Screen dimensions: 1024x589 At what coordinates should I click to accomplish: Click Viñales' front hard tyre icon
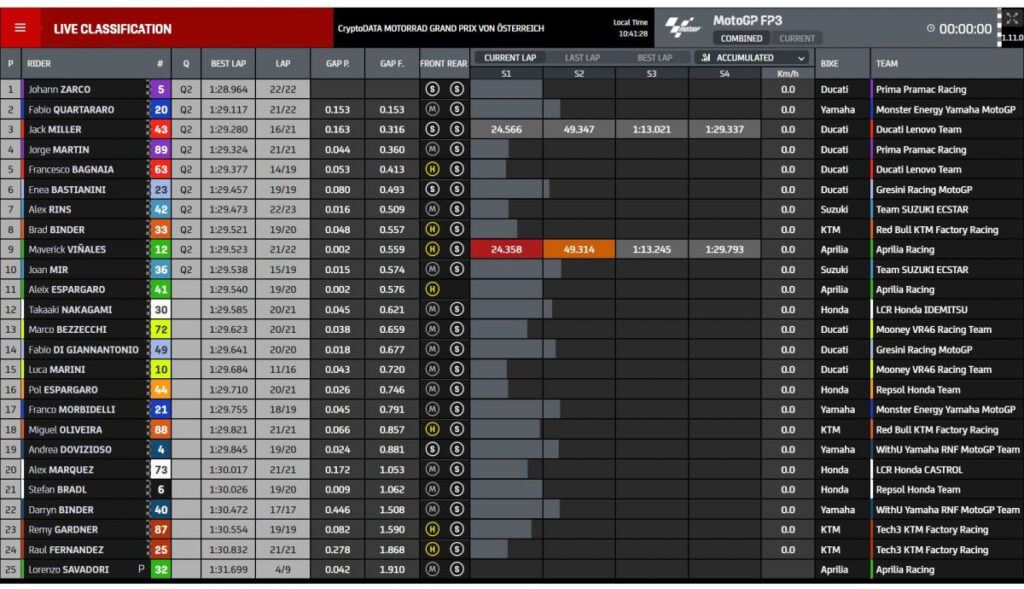pos(432,249)
